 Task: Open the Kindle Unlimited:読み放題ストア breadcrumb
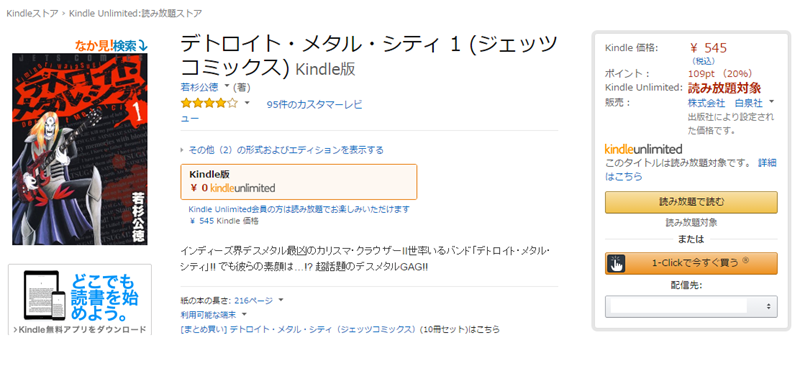point(135,13)
